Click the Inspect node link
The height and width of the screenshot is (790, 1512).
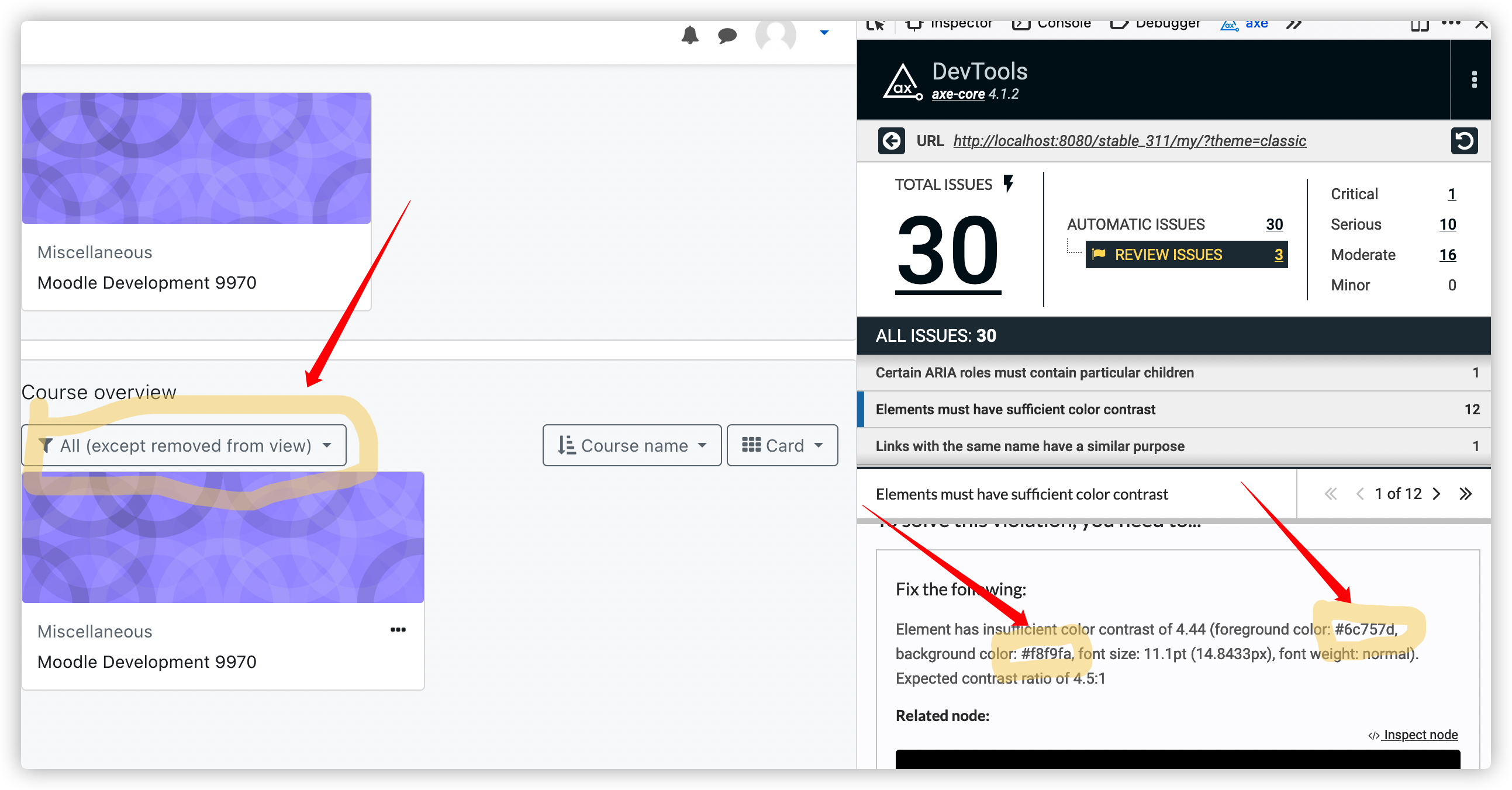(1413, 735)
